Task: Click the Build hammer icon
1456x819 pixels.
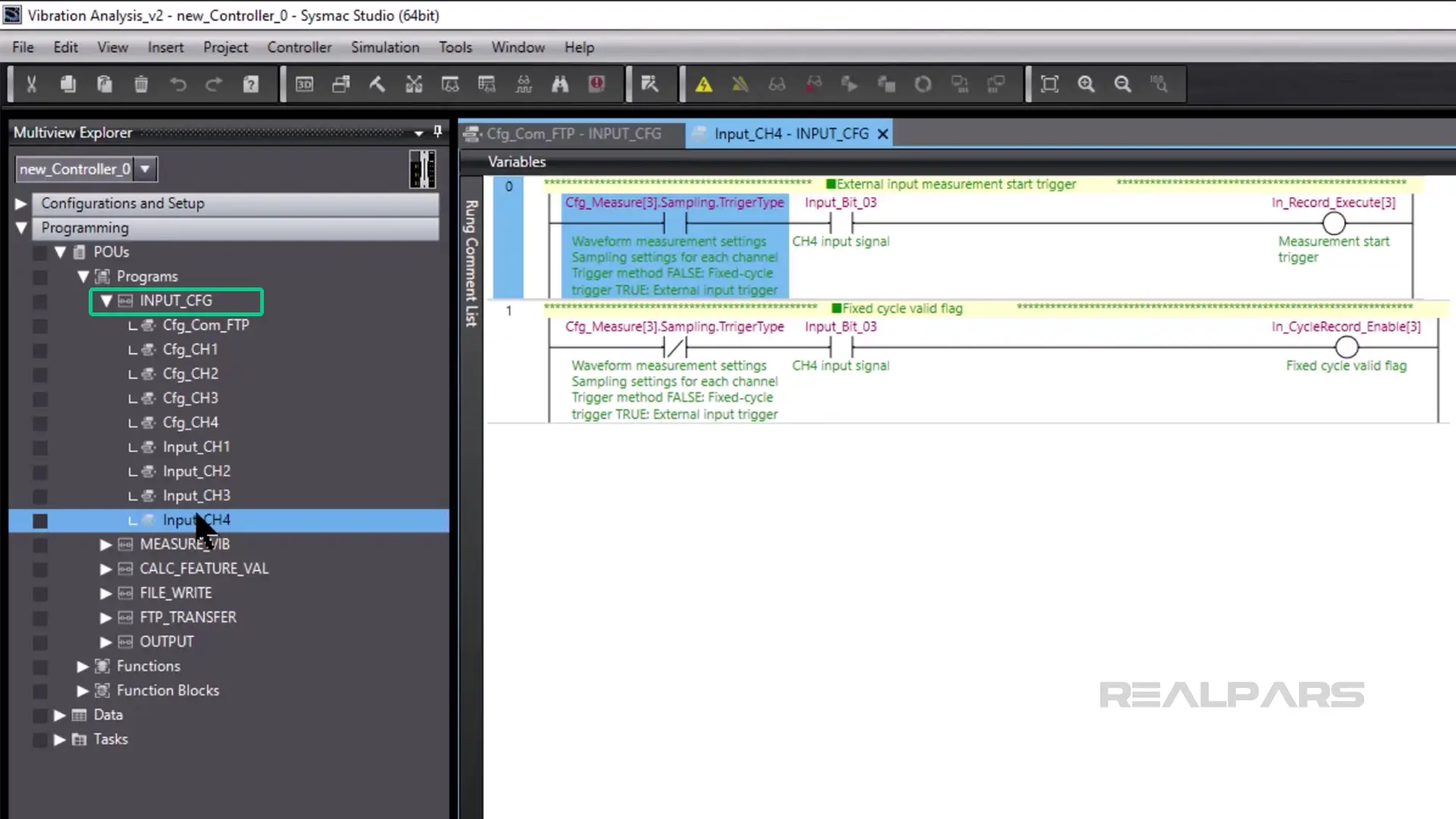Action: pyautogui.click(x=377, y=84)
